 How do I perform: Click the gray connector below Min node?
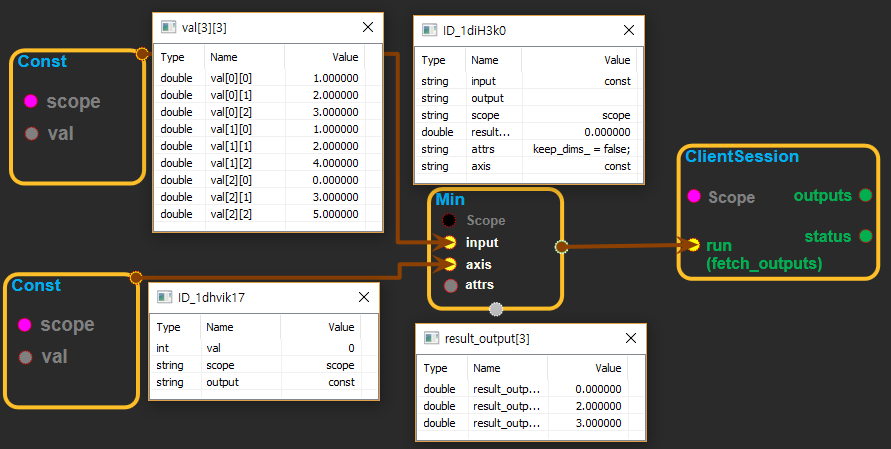(x=496, y=309)
